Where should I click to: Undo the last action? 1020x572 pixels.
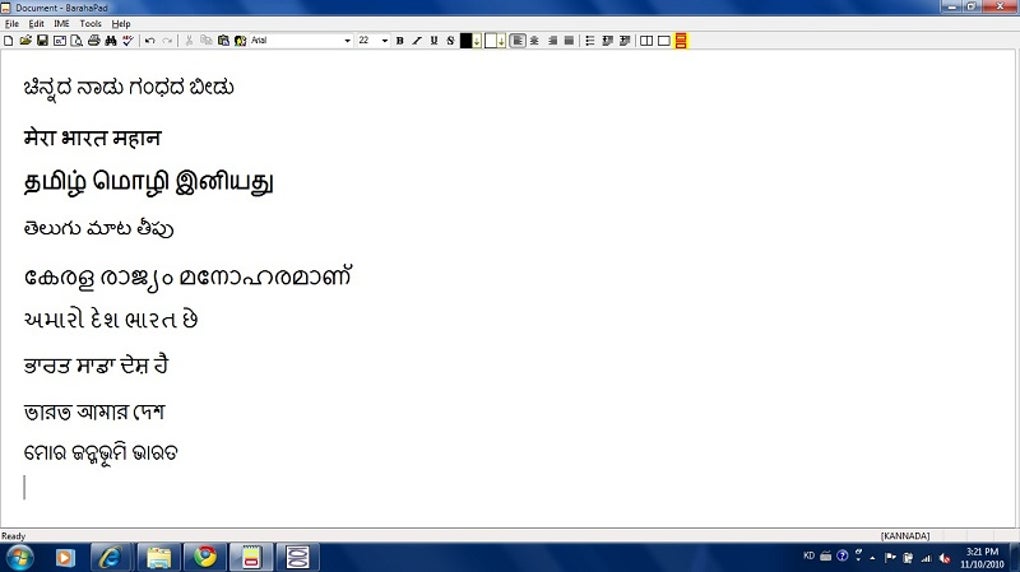pos(150,40)
